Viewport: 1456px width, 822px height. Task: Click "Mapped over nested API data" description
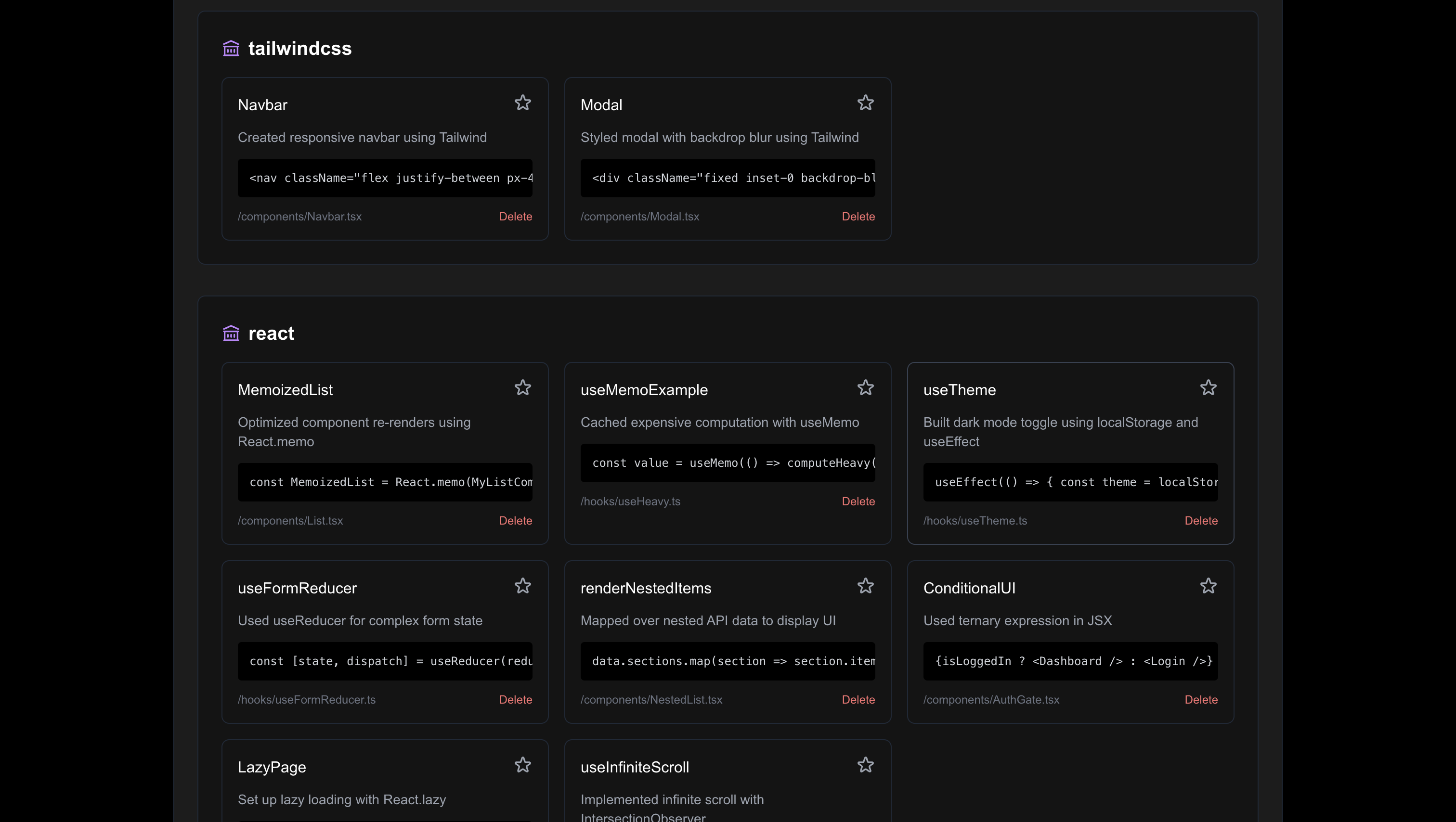click(x=708, y=620)
